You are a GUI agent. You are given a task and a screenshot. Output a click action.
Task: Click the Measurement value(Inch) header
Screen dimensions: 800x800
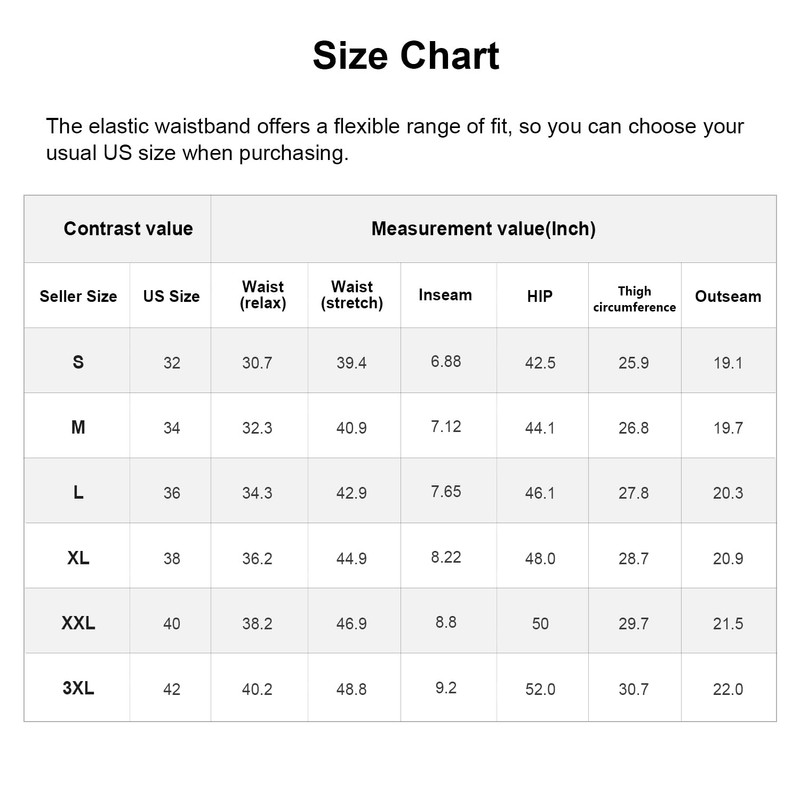pos(483,228)
